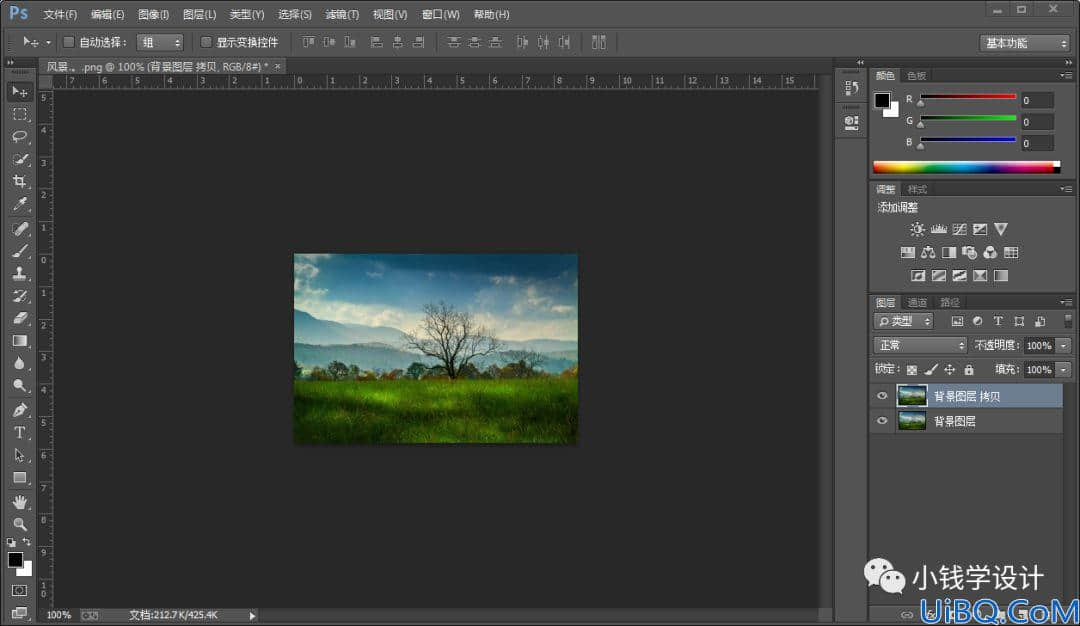Open the Color panel flyout menu
Viewport: 1080px width, 626px height.
[x=1066, y=75]
